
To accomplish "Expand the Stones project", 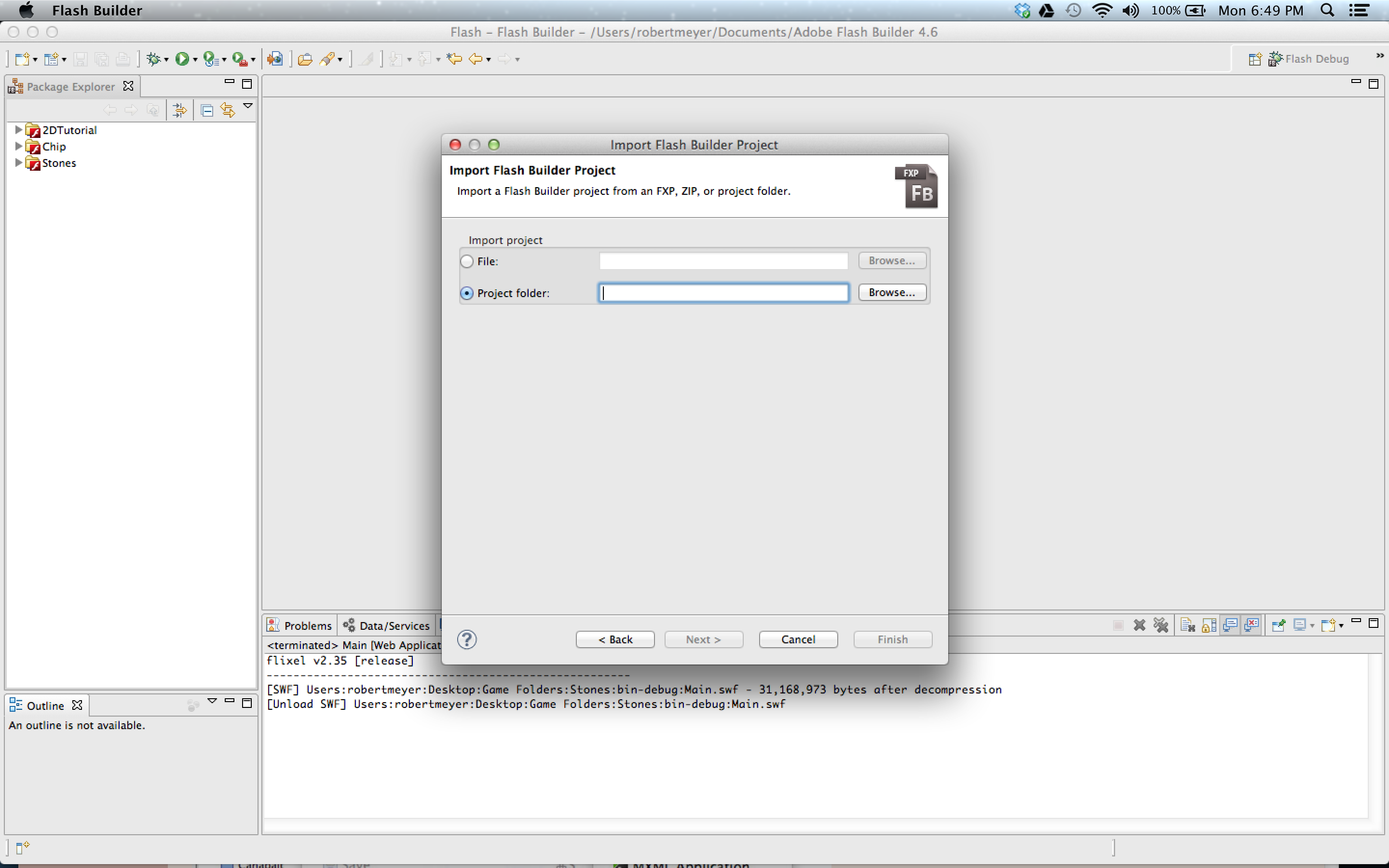I will [18, 163].
